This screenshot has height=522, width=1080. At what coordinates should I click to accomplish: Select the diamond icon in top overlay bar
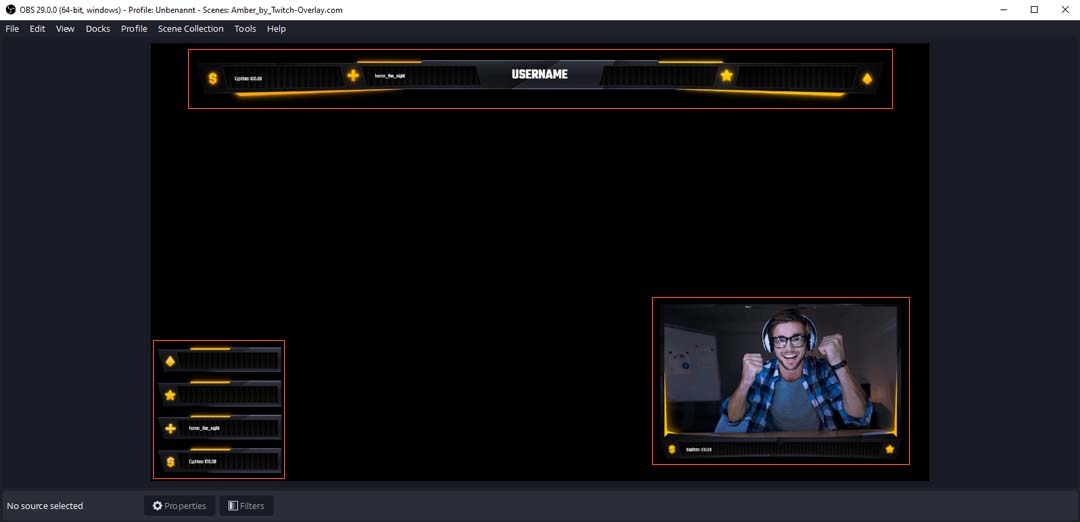(867, 79)
